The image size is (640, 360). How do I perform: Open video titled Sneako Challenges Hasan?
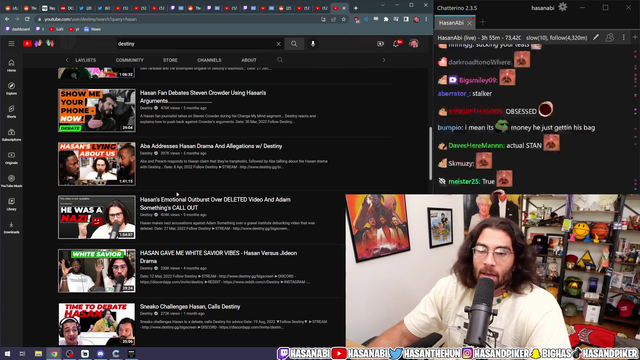(190, 307)
